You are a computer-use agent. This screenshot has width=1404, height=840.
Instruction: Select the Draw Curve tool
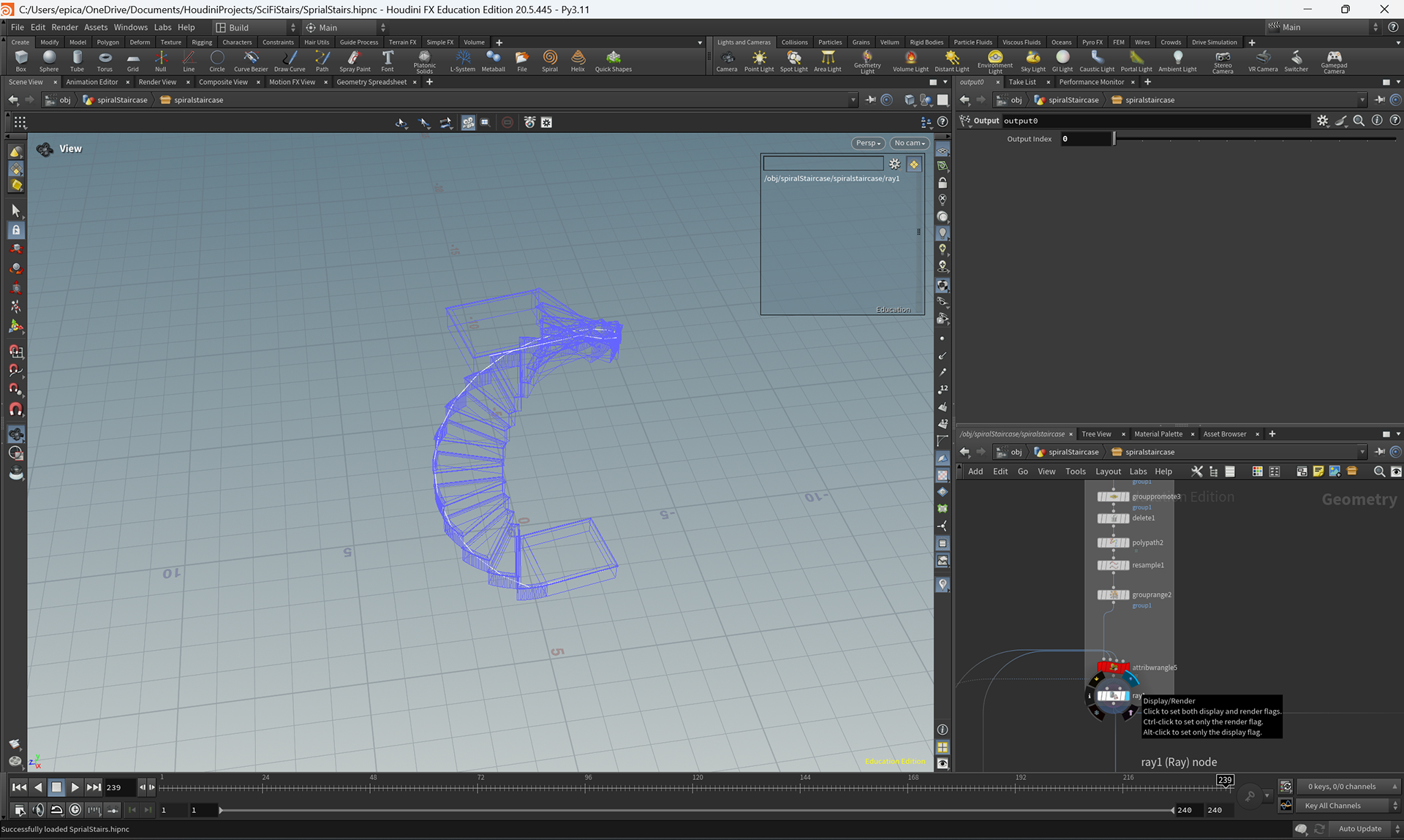(290, 61)
